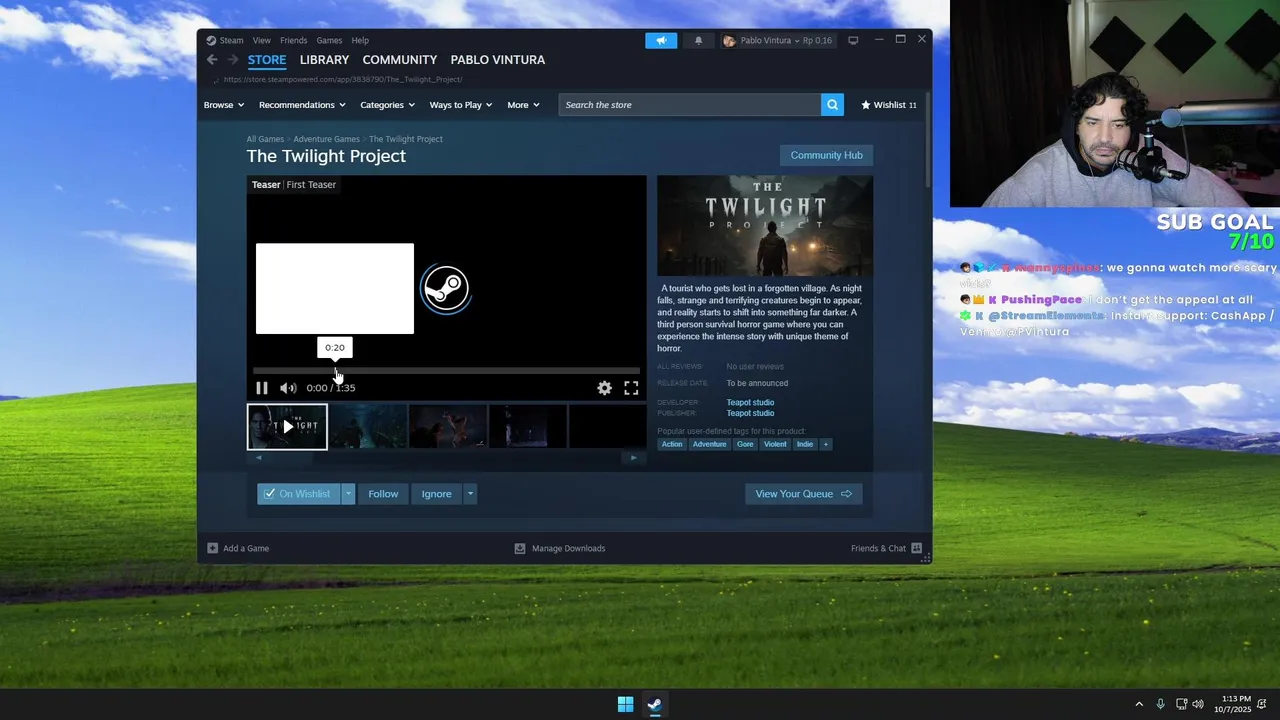
Task: Select the third screenshot thumbnail
Action: point(447,427)
